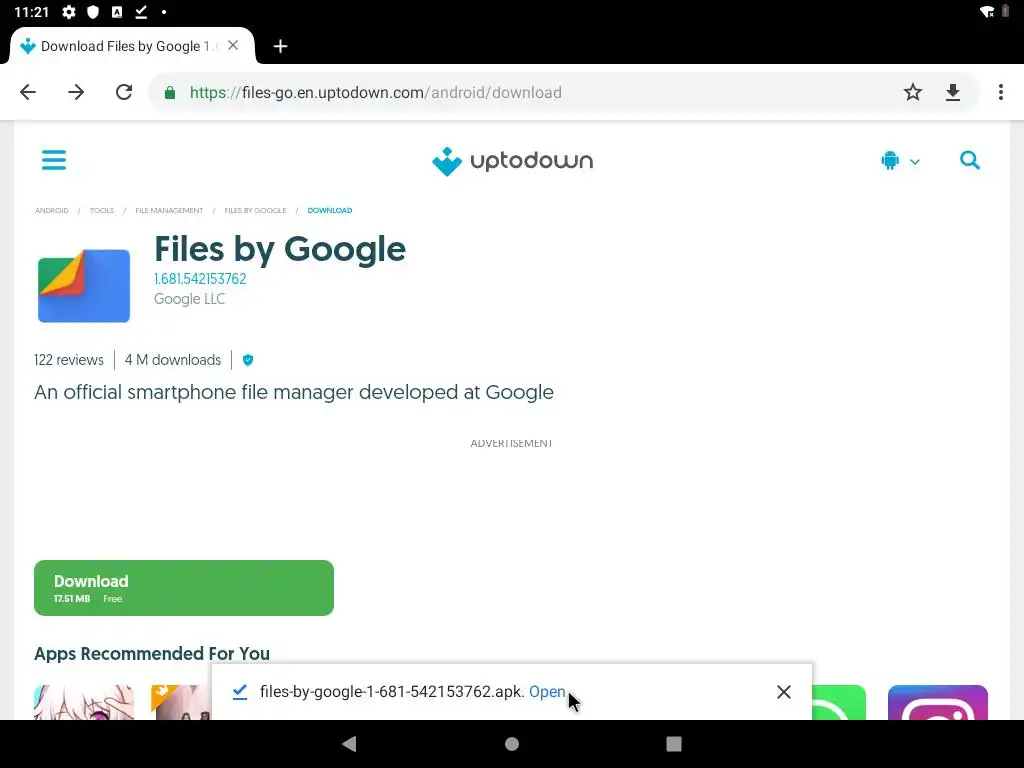Open the Files by Google breadcrumb link
This screenshot has height=768, width=1024.
(255, 210)
